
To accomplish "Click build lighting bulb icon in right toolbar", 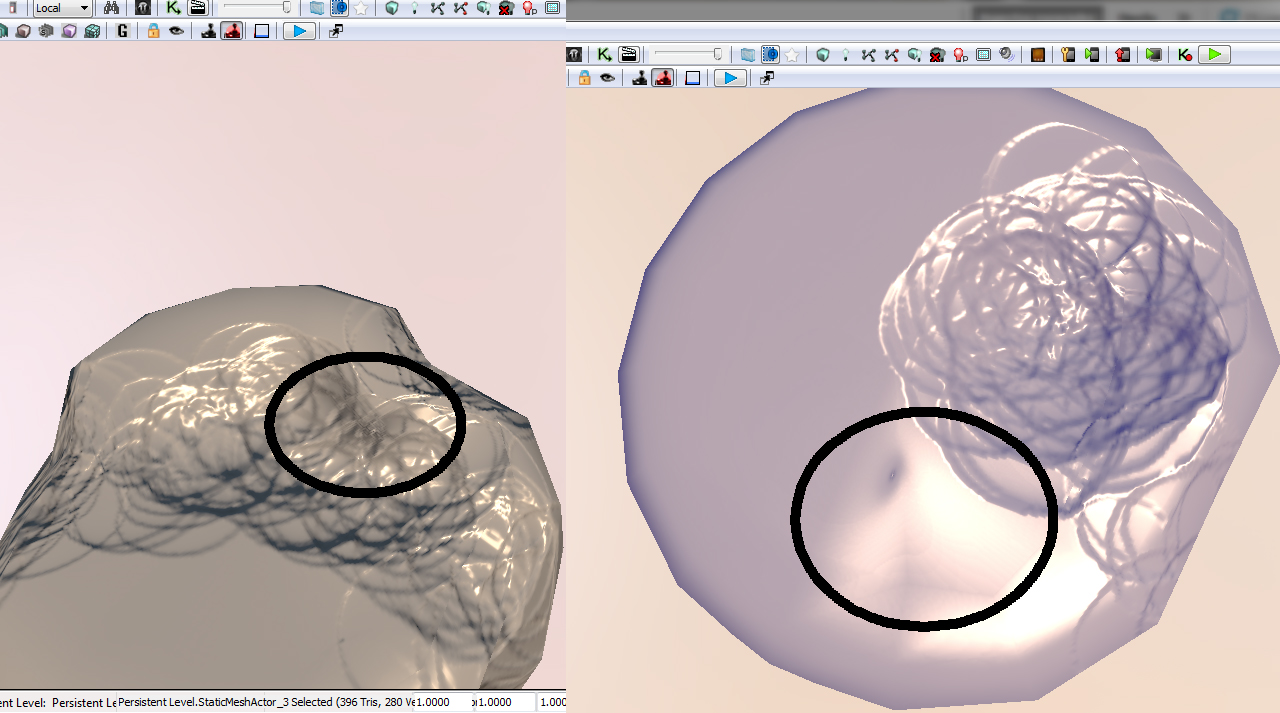I will [846, 55].
